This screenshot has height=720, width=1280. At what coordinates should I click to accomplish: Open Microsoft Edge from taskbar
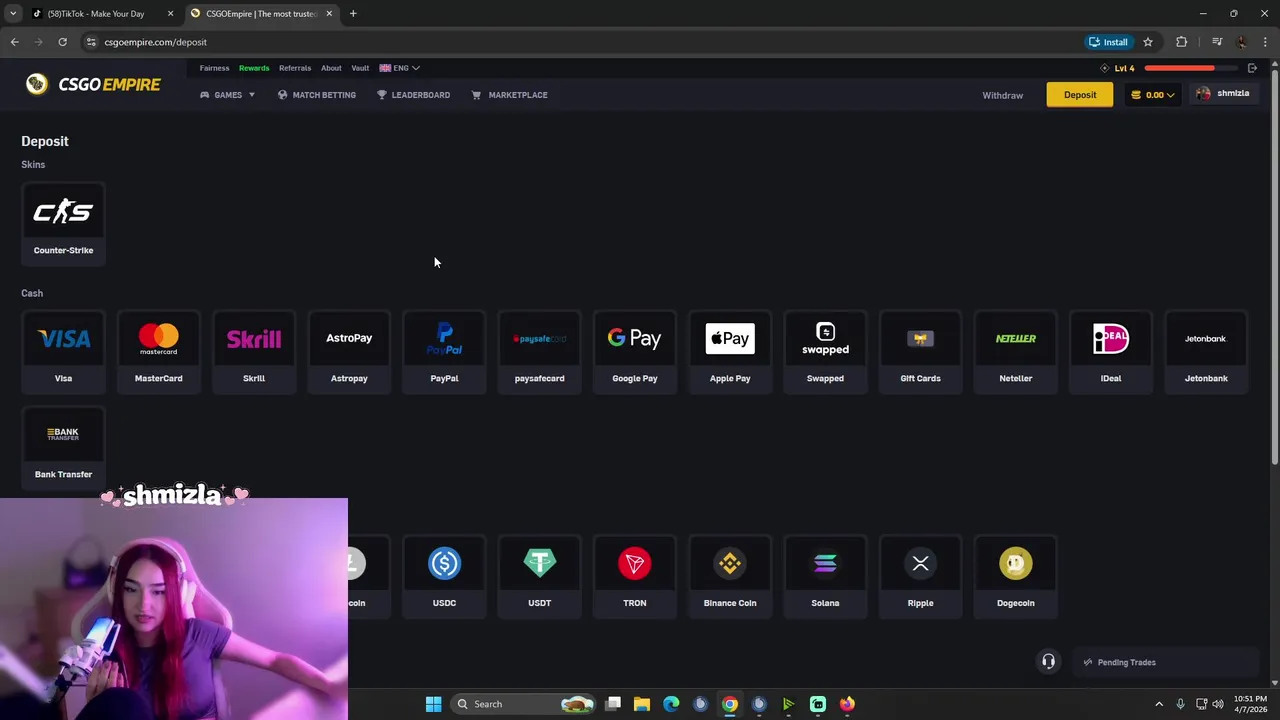[671, 704]
